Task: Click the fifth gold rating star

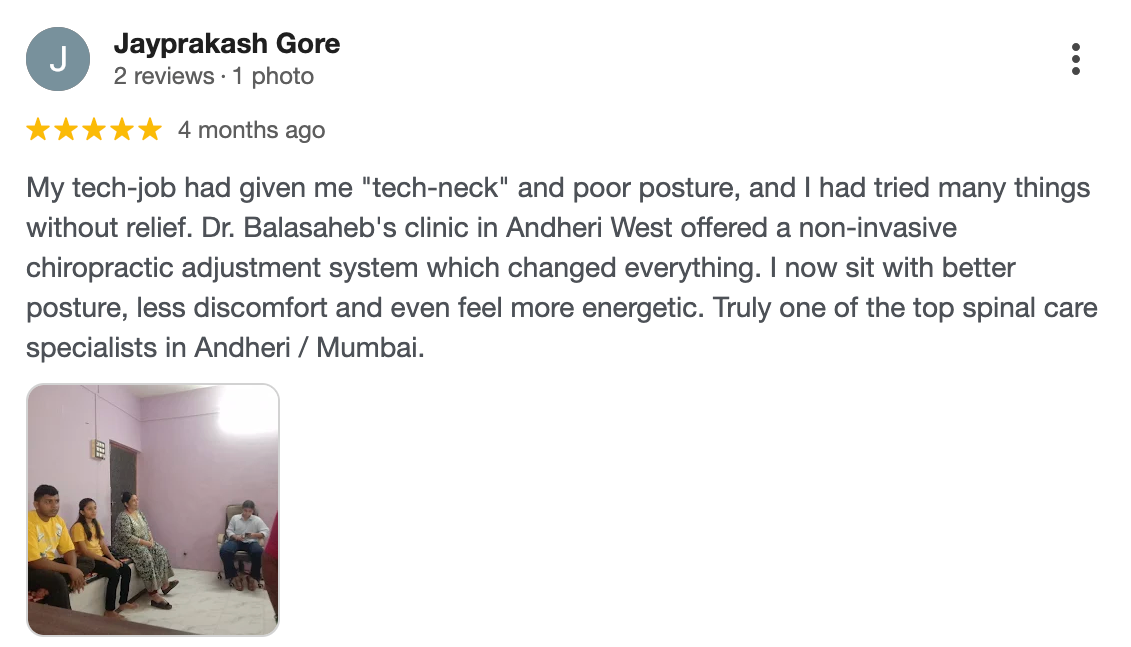Action: click(x=150, y=130)
